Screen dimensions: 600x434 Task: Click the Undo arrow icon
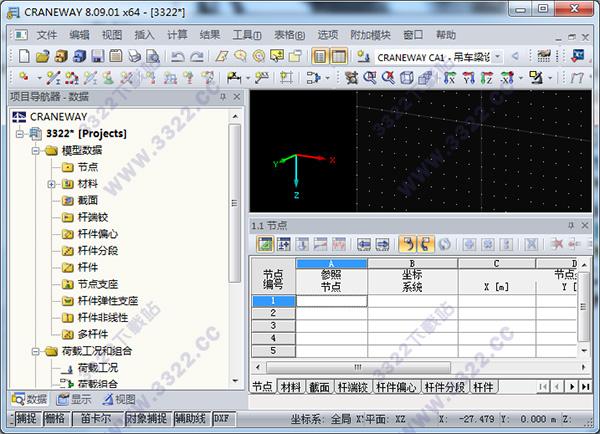pyautogui.click(x=177, y=56)
